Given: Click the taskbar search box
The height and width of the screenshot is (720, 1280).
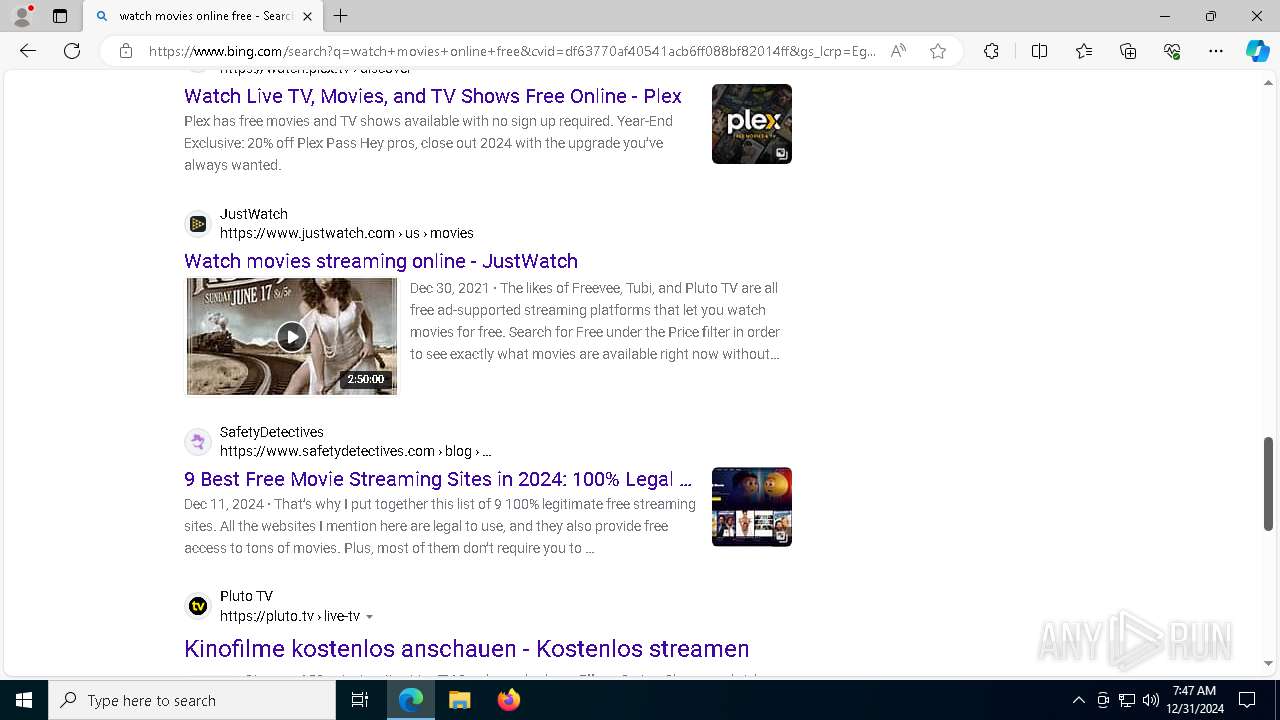Looking at the screenshot, I should tap(192, 700).
